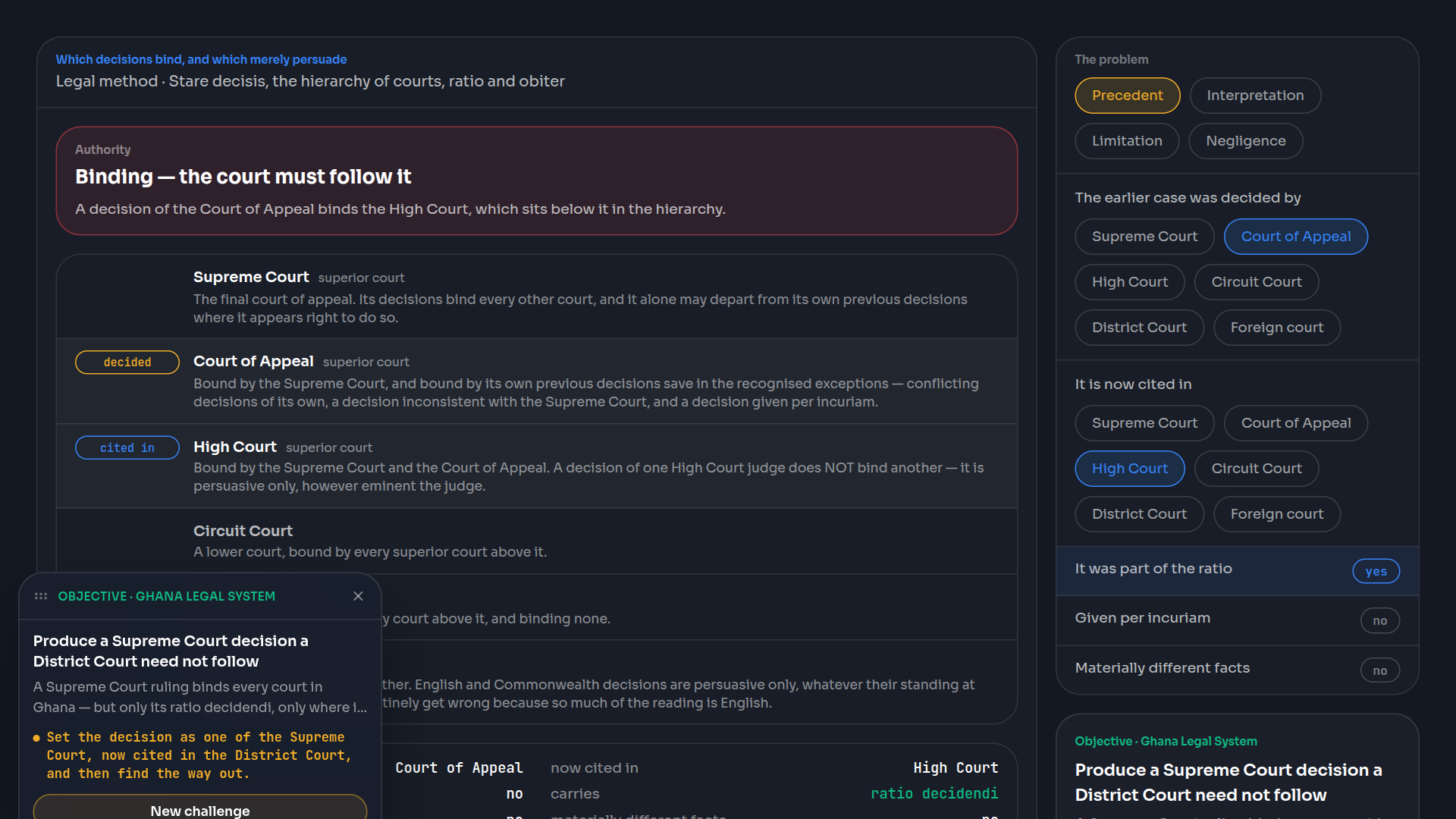Choose the Limitation problem chip
The height and width of the screenshot is (819, 1456).
(x=1127, y=141)
